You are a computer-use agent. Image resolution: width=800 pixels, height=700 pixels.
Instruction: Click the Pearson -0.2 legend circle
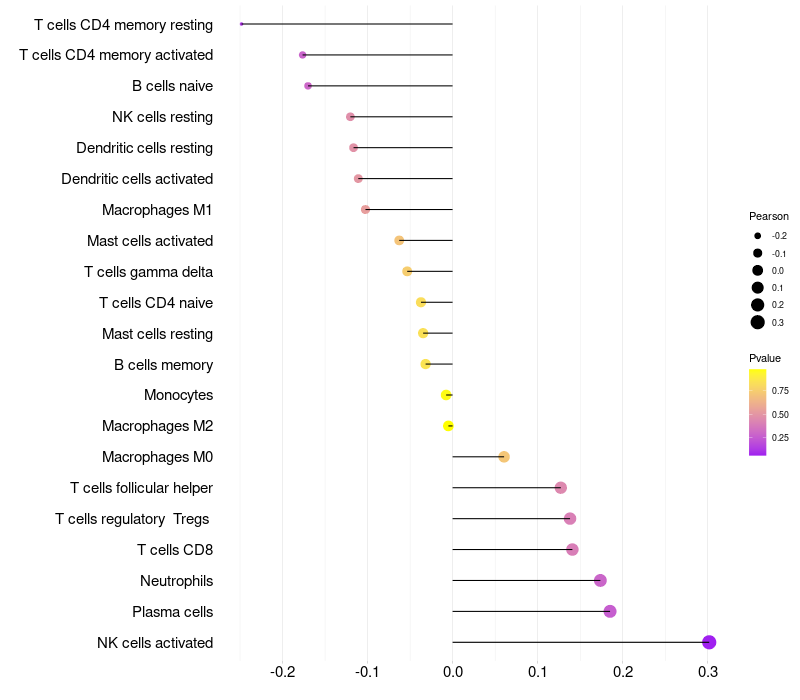coord(758,236)
